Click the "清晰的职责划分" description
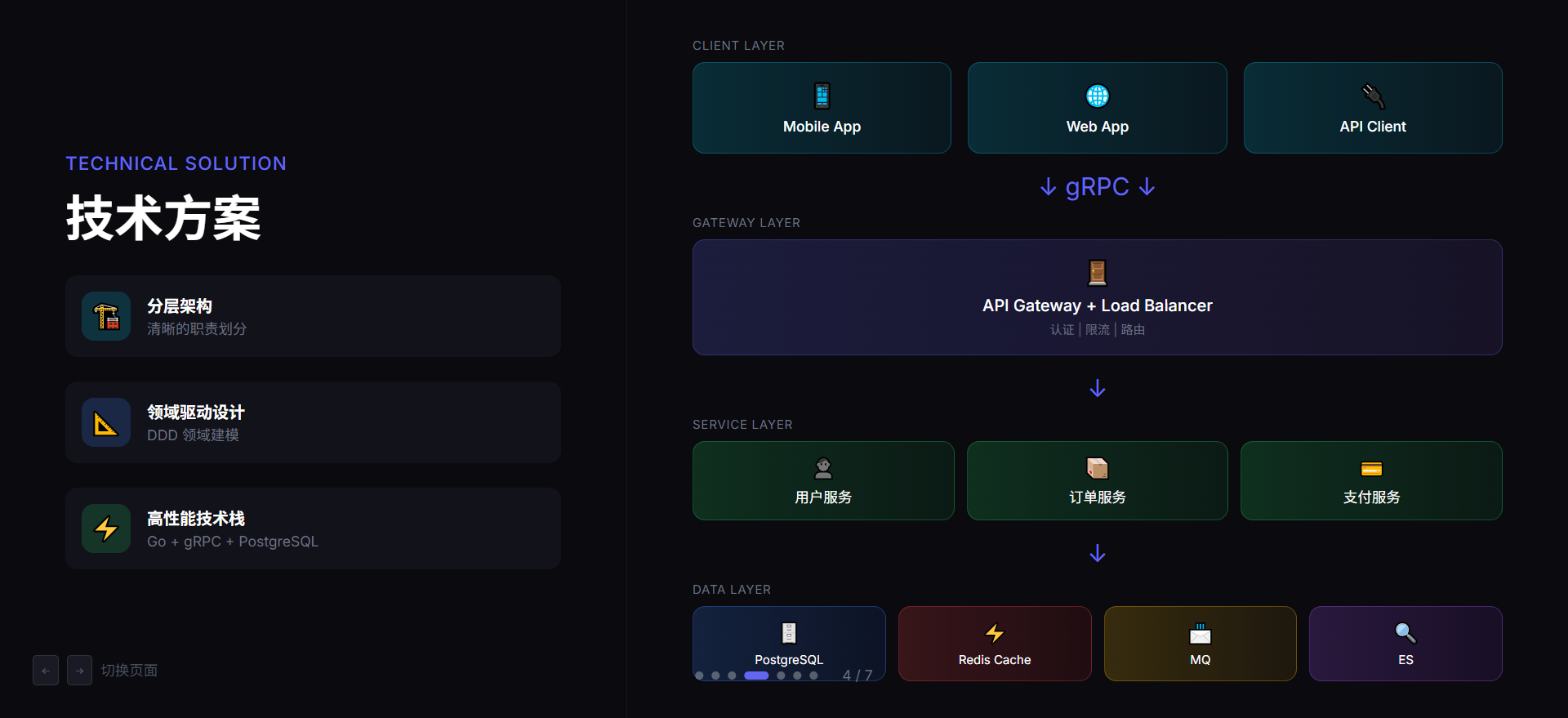 click(197, 329)
